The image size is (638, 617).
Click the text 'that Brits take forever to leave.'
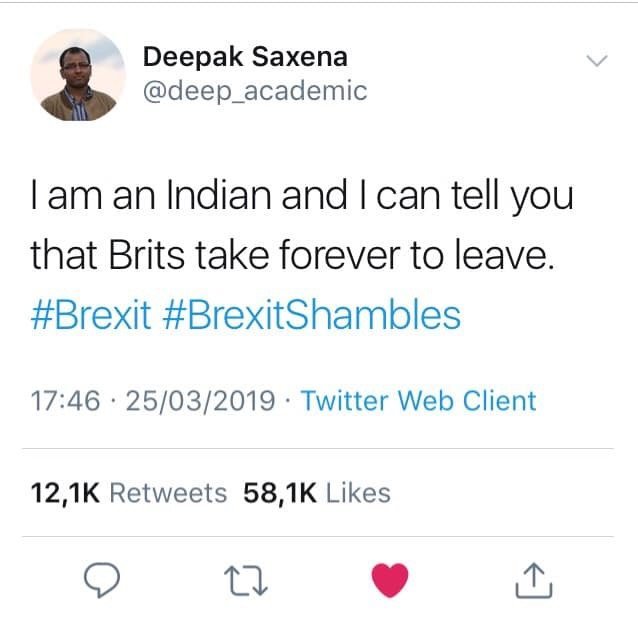click(x=291, y=256)
